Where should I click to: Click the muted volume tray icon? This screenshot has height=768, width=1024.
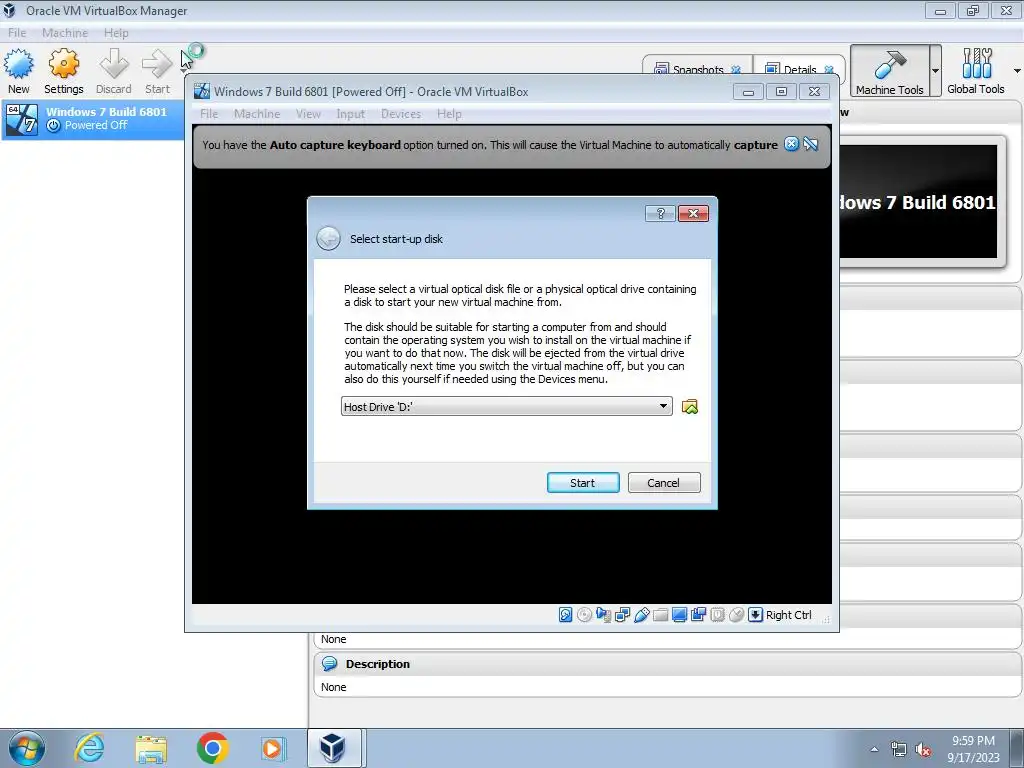[x=923, y=750]
